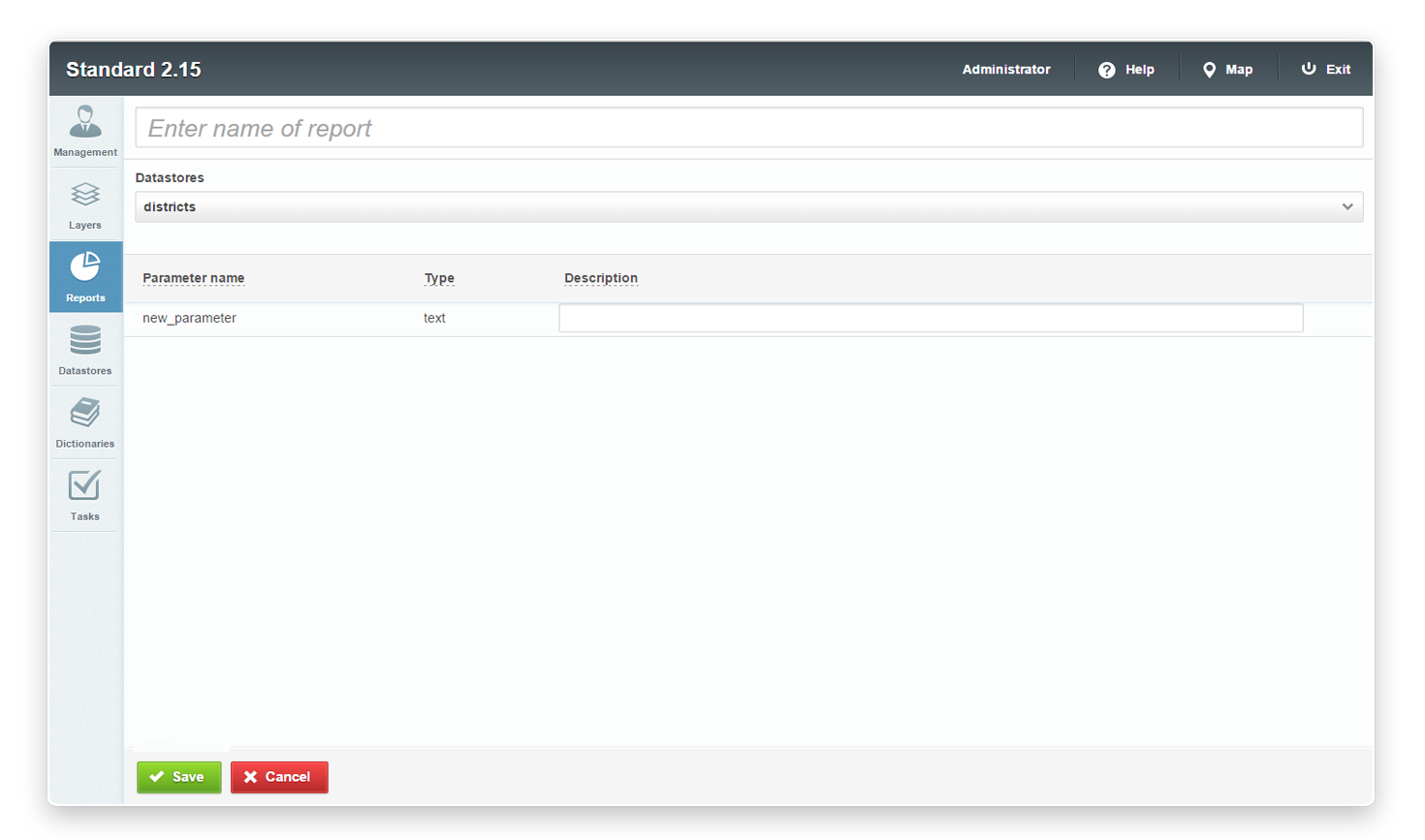This screenshot has height=840, width=1425.
Task: Click the Type column header
Action: coord(439,278)
